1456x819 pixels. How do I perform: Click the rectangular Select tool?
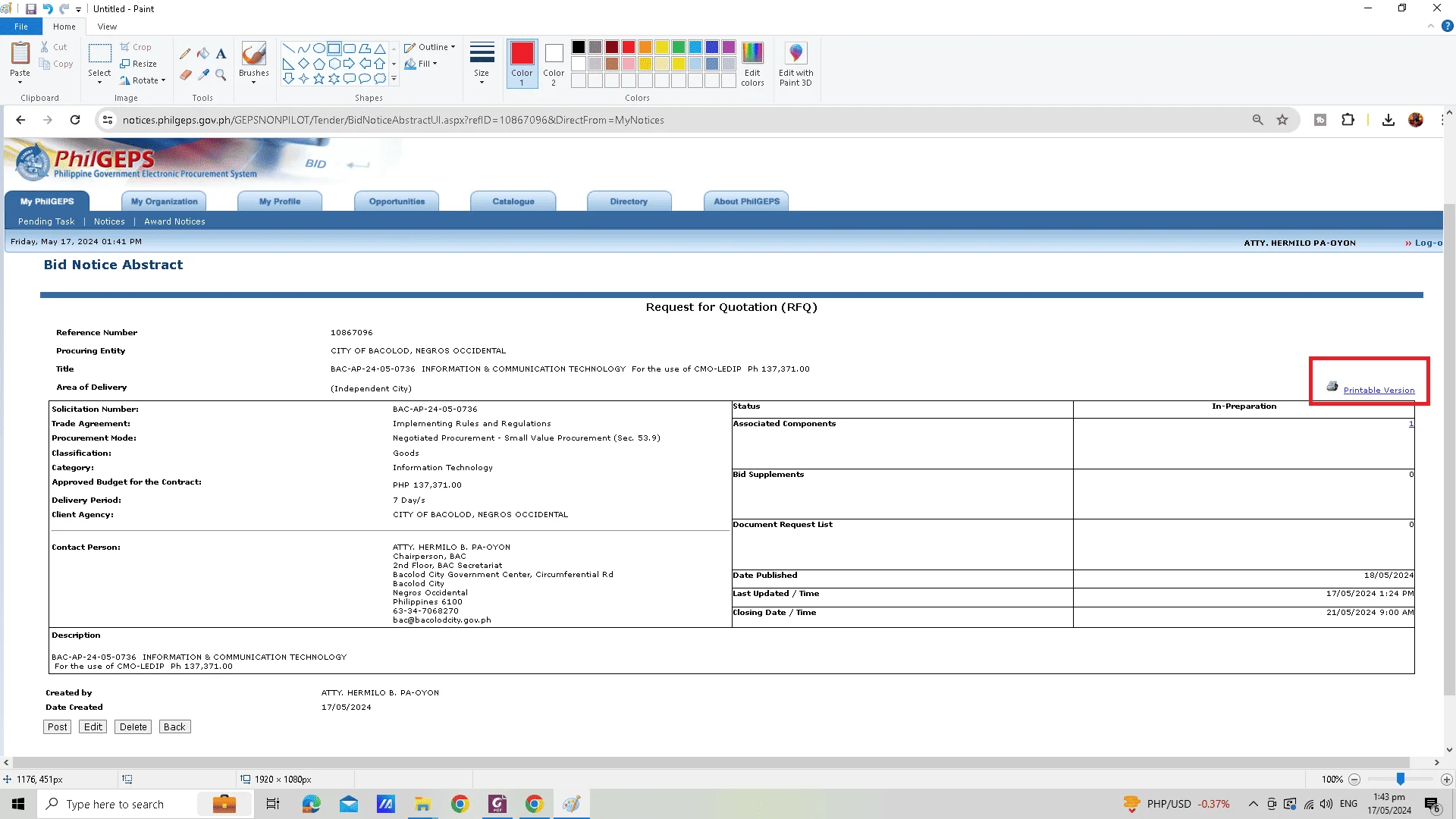pyautogui.click(x=99, y=54)
